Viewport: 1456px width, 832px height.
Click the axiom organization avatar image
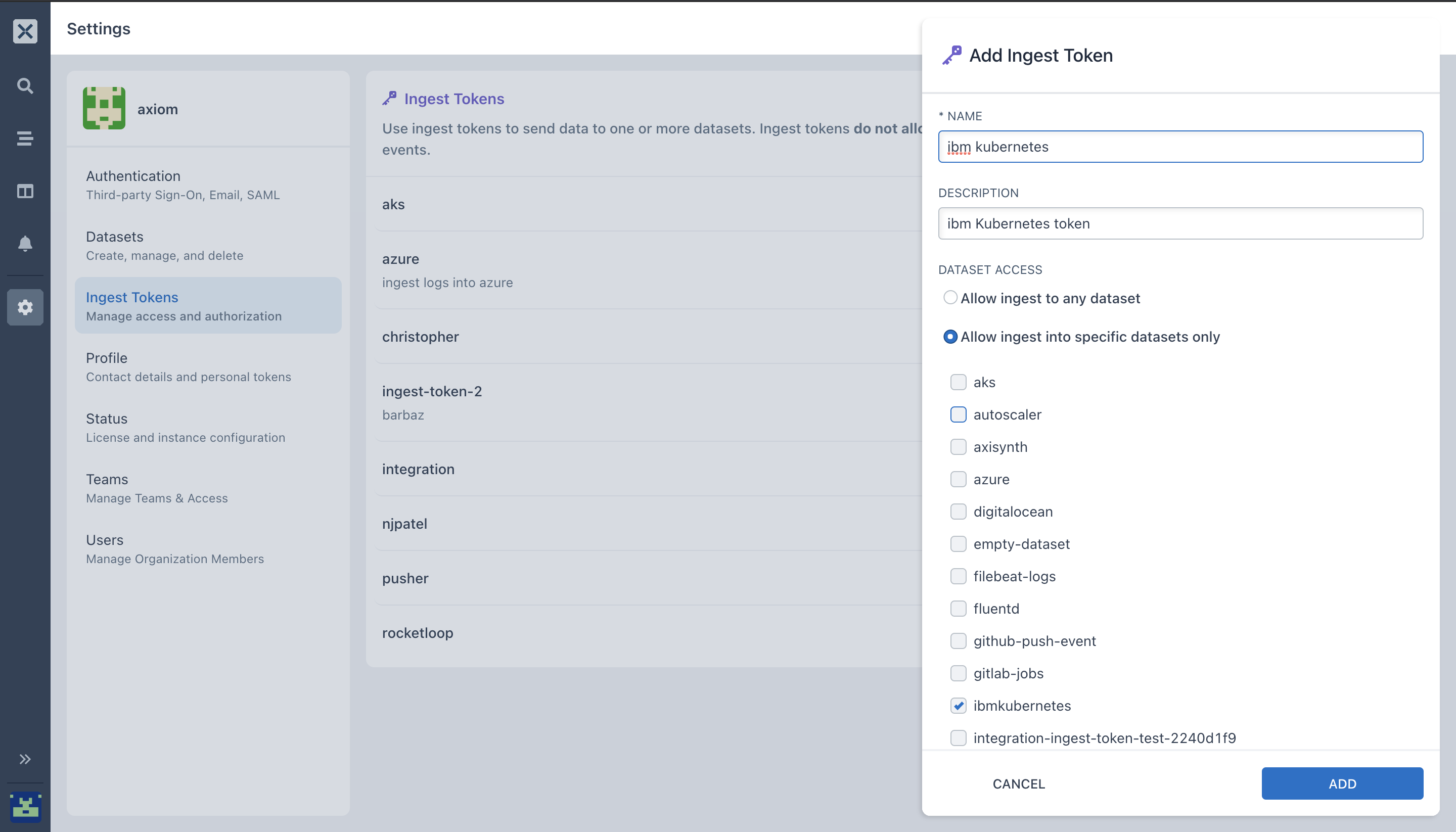[x=104, y=109]
